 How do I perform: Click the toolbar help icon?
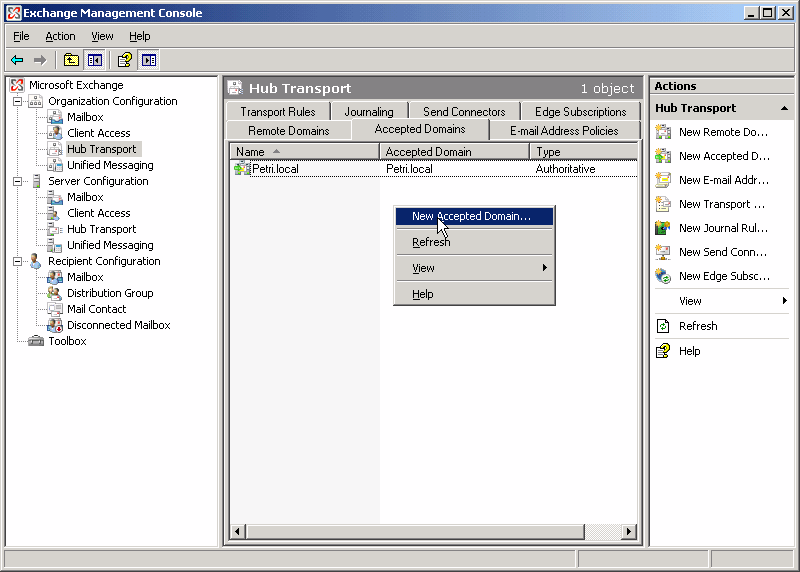(x=124, y=60)
